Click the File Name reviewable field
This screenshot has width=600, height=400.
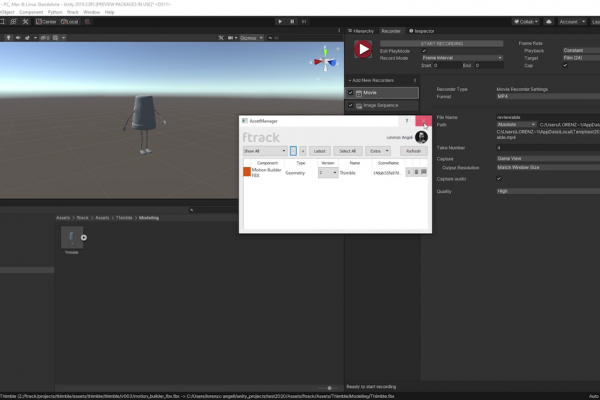[x=548, y=117]
